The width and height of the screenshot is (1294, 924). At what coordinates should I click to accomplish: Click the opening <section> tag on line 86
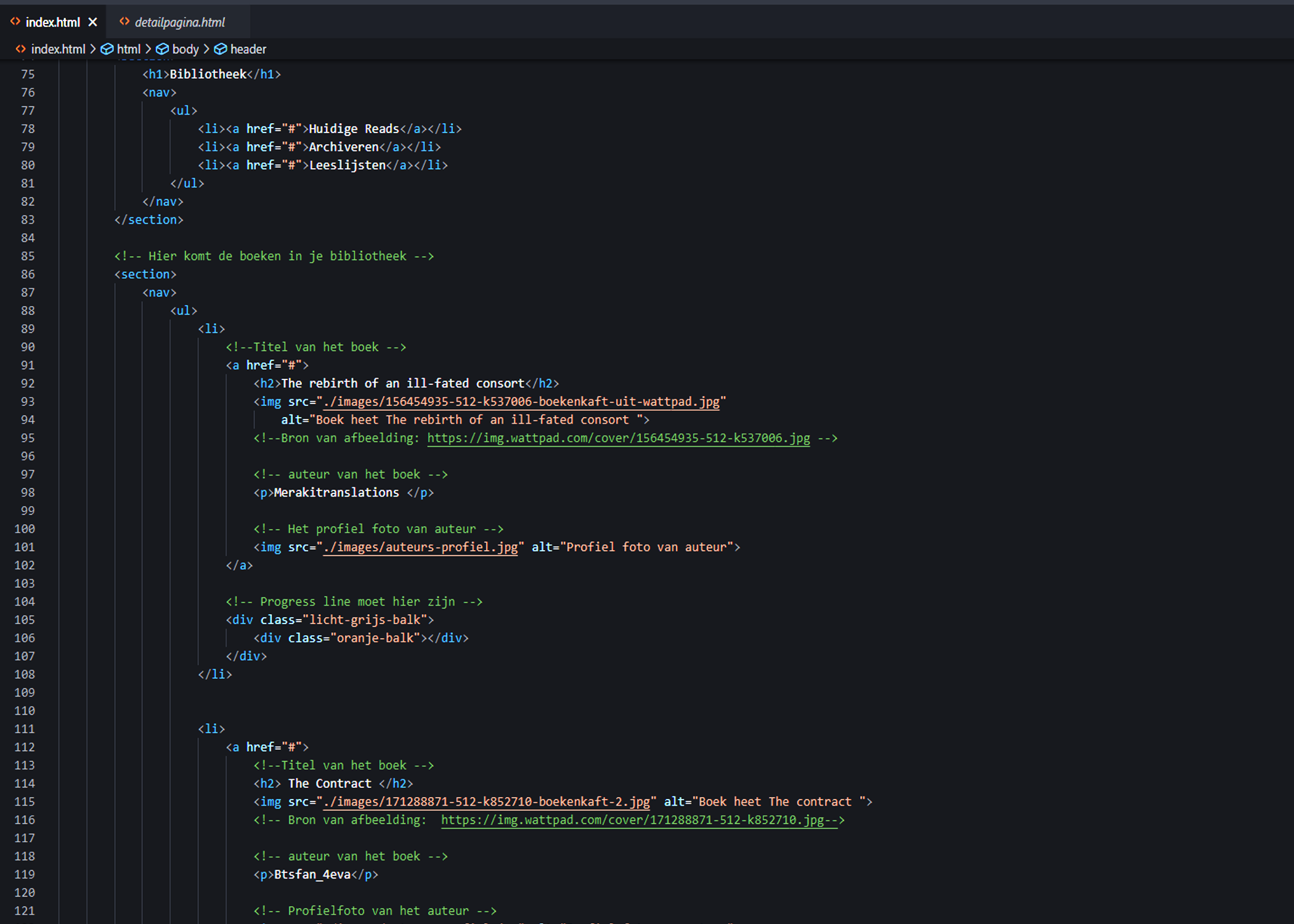tap(145, 274)
